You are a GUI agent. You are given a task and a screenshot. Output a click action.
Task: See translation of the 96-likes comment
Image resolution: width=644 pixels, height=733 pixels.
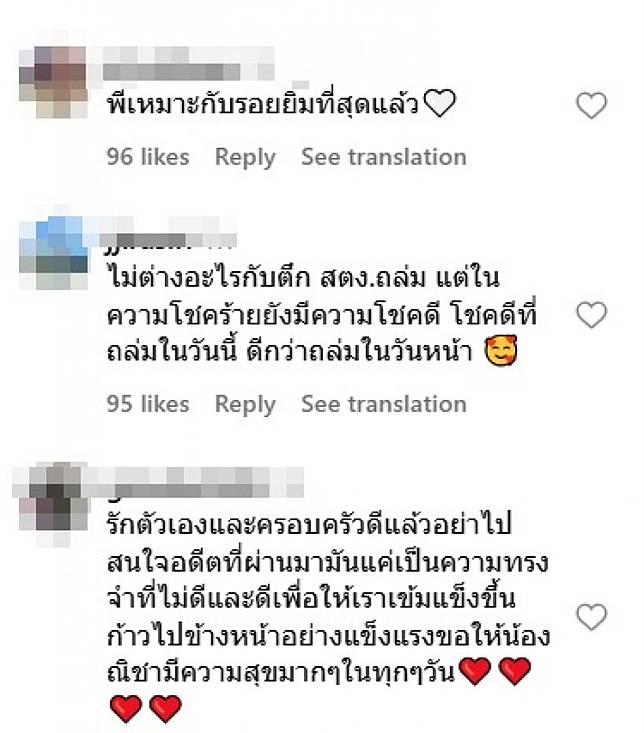coord(384,157)
